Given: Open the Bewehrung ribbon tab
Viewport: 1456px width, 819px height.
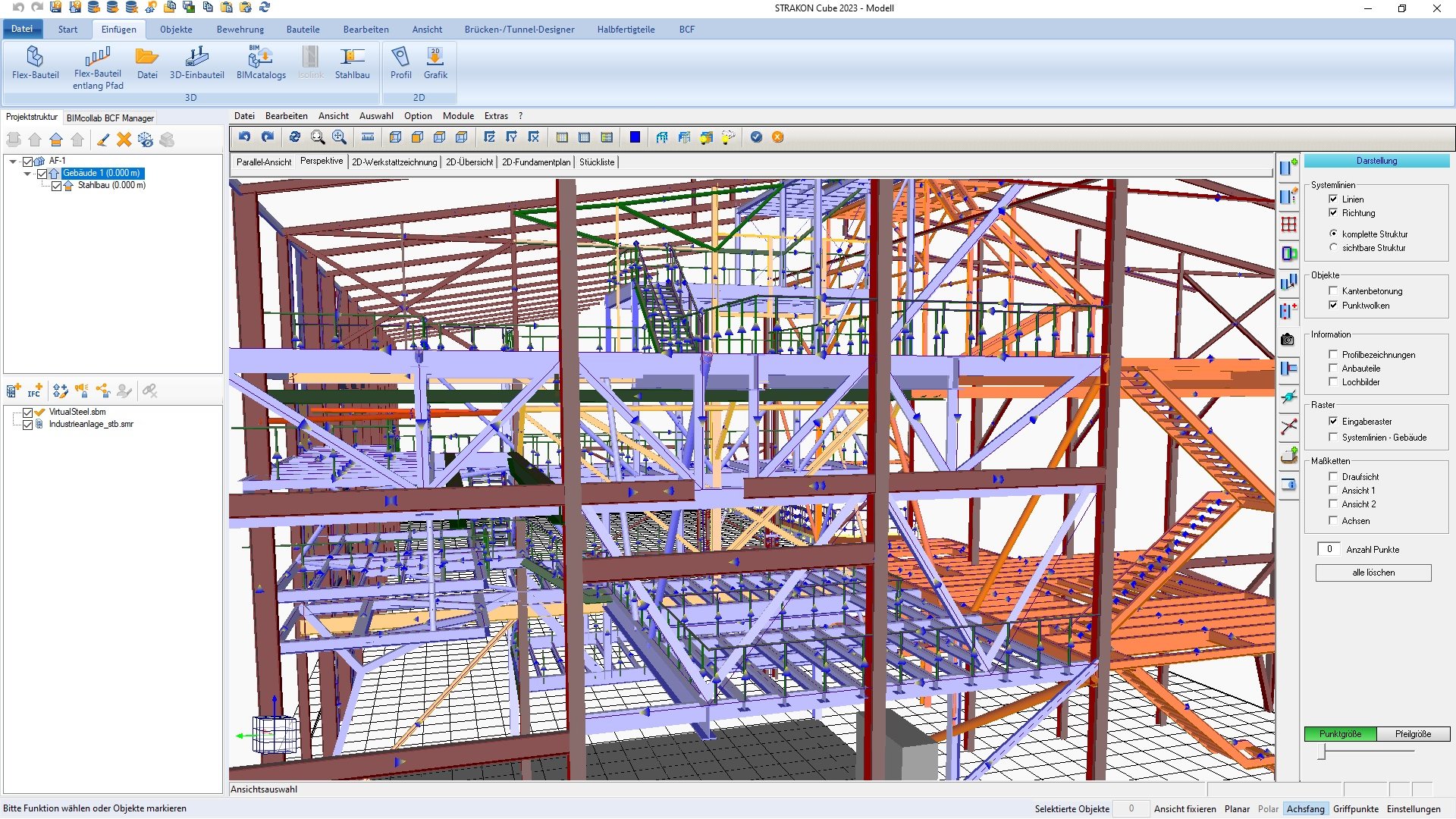Looking at the screenshot, I should click(240, 30).
